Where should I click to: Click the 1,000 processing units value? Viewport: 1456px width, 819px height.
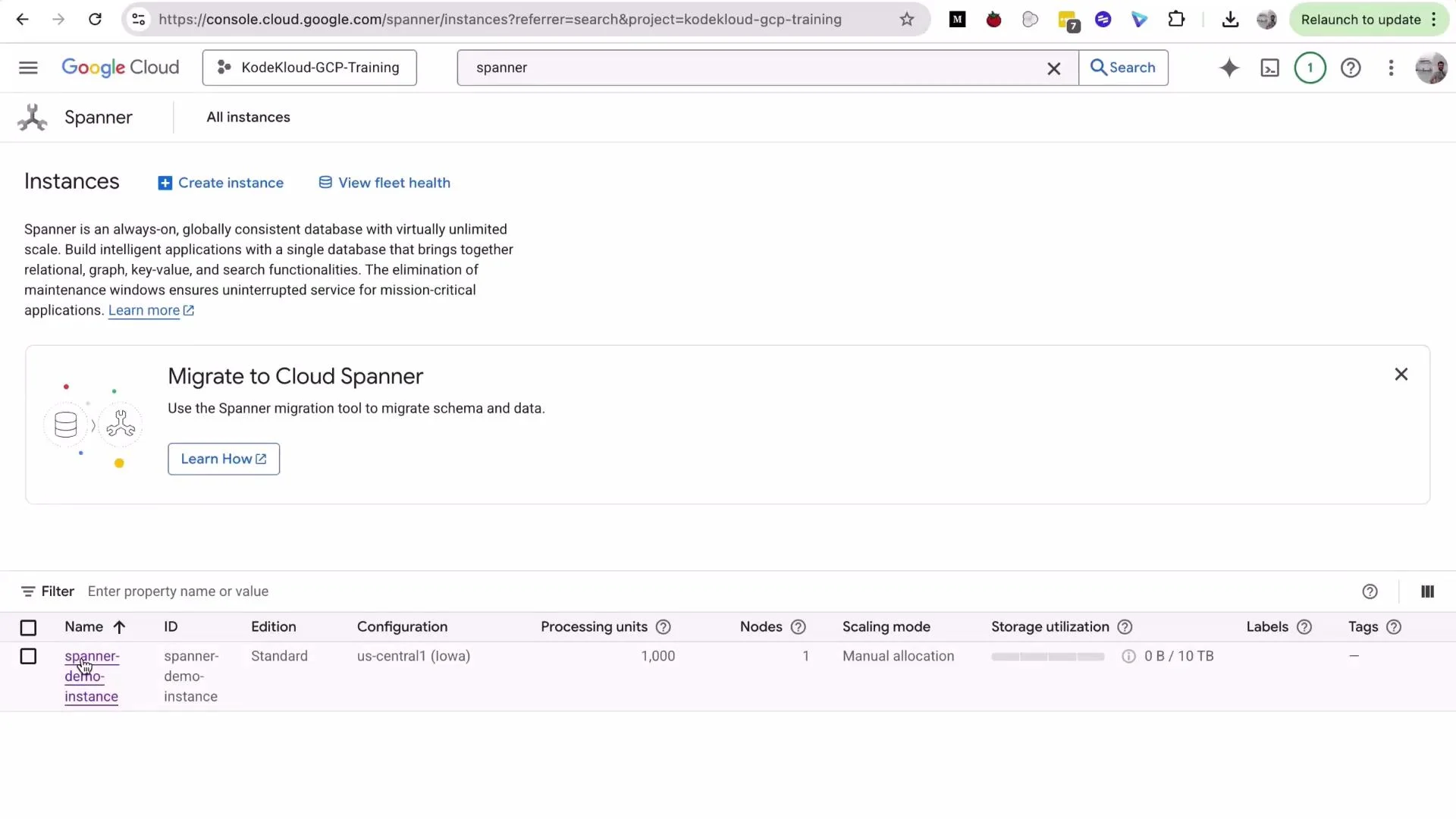(657, 656)
